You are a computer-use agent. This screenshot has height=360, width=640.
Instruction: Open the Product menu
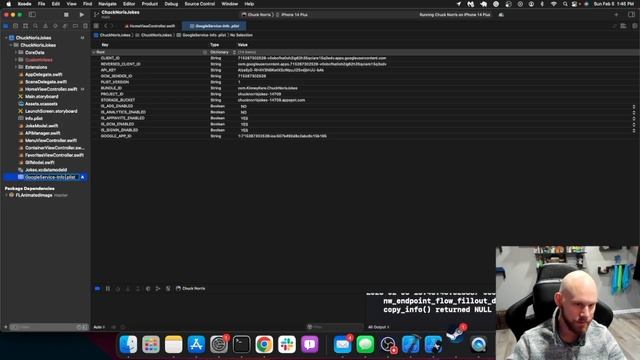(150, 4)
